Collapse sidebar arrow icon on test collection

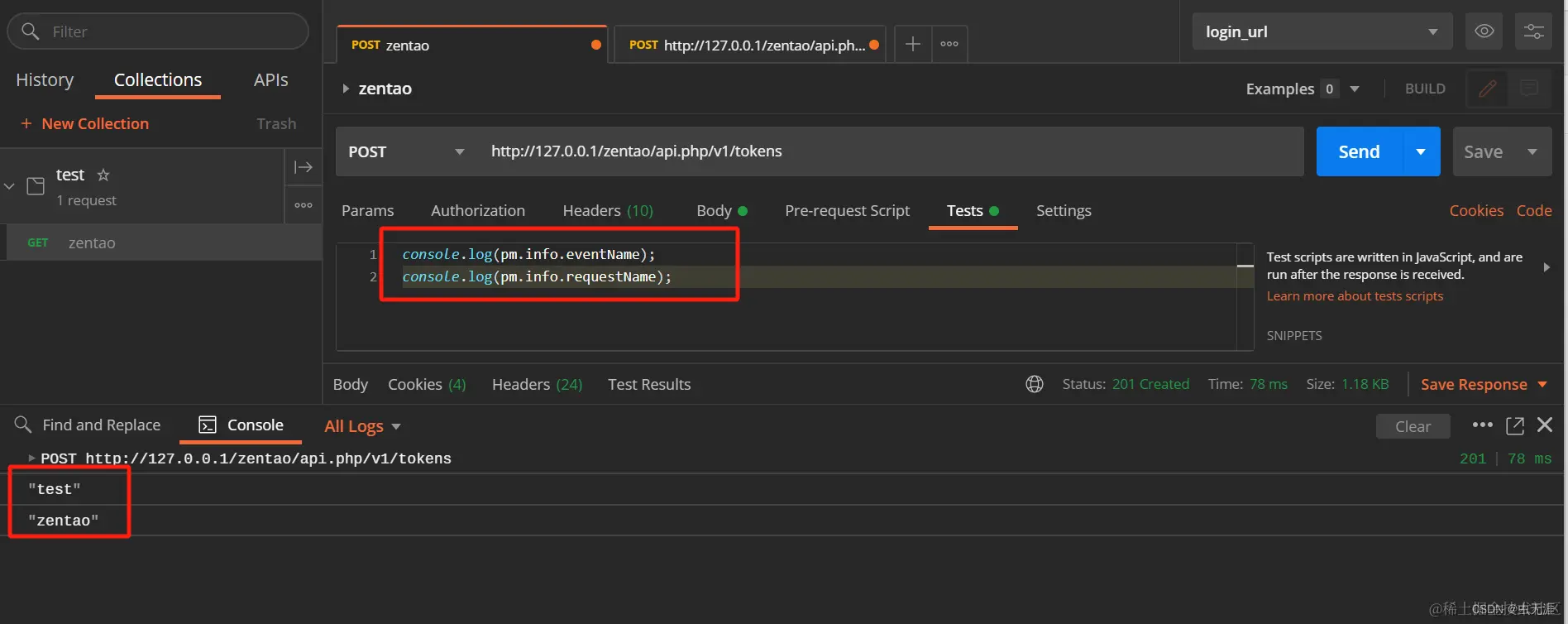point(304,167)
